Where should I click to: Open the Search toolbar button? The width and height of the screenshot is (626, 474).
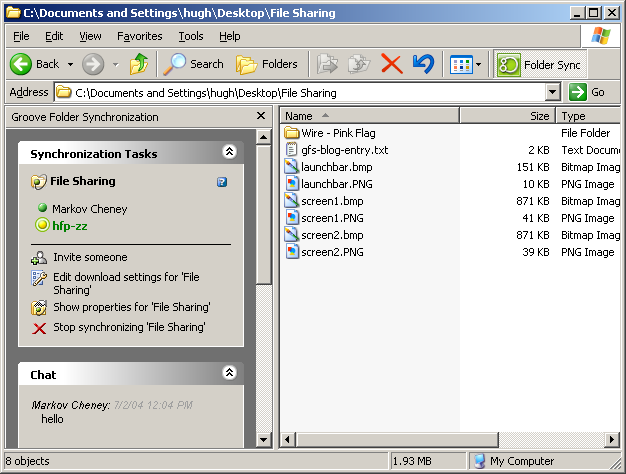coord(195,64)
